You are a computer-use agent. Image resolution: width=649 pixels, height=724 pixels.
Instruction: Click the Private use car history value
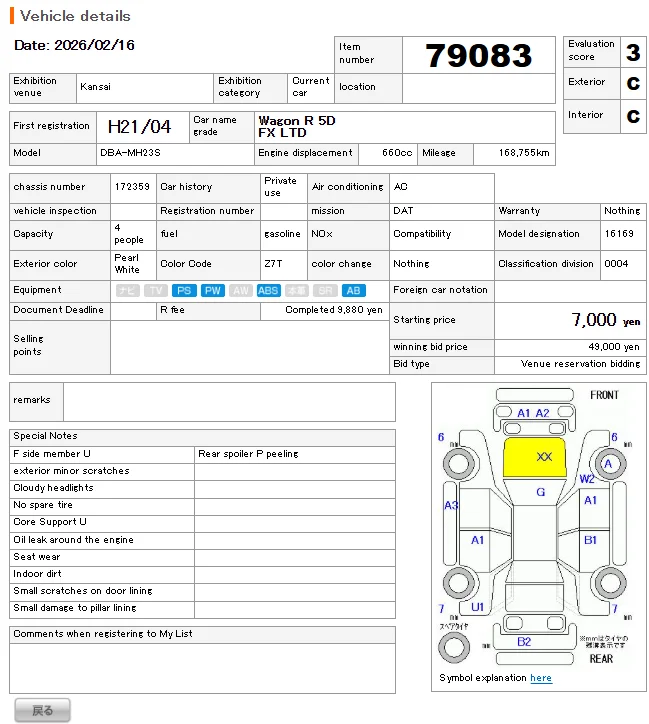click(280, 187)
